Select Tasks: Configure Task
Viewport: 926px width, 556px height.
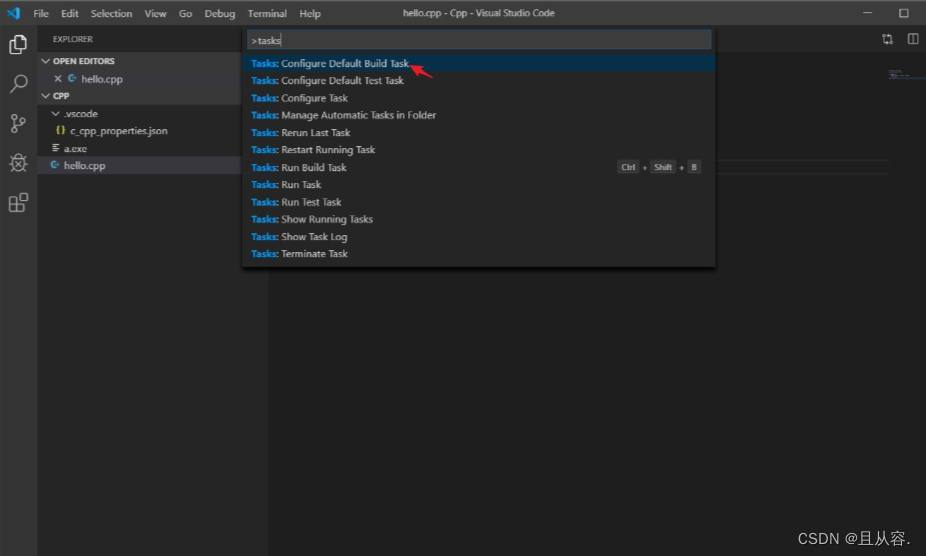[479, 97]
